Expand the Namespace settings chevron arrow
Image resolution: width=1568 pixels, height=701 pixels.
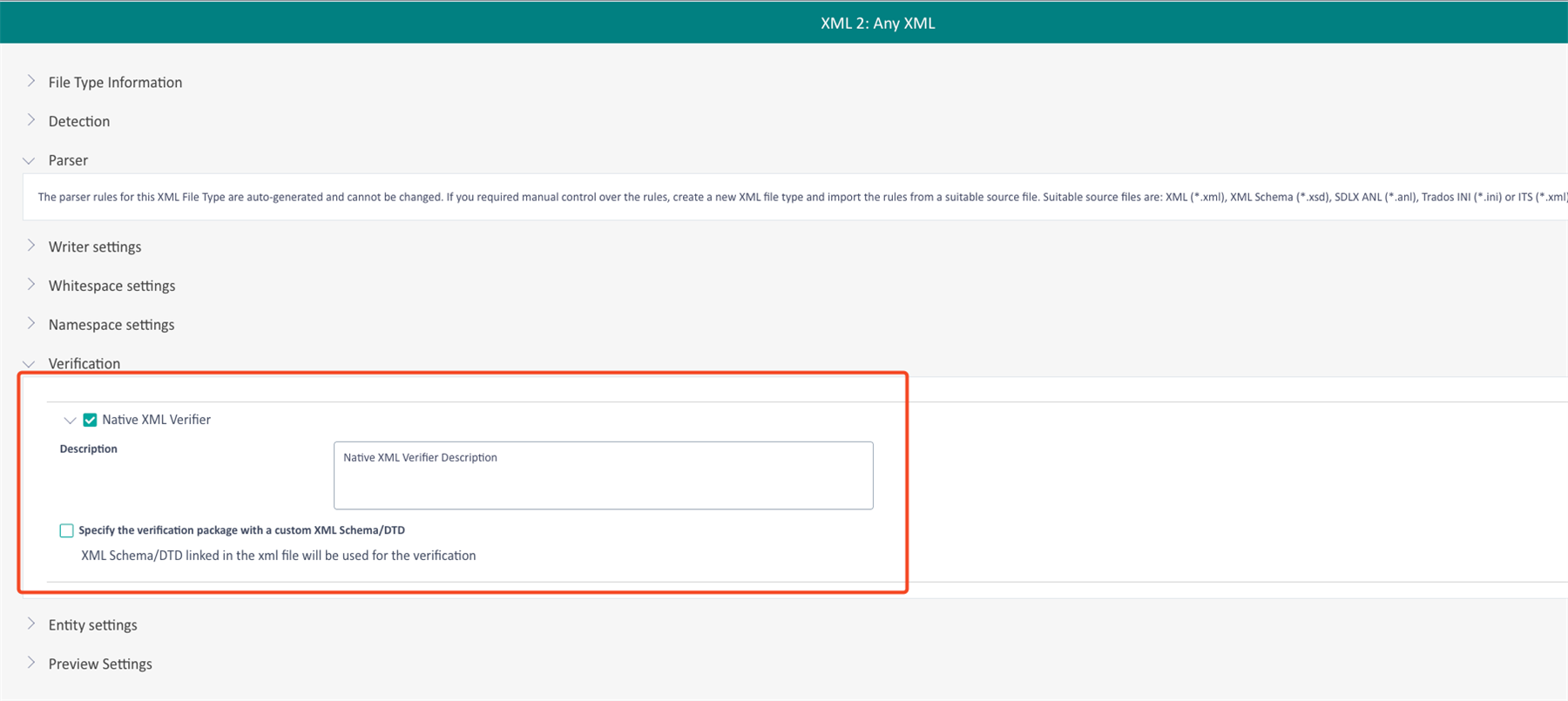coord(31,324)
